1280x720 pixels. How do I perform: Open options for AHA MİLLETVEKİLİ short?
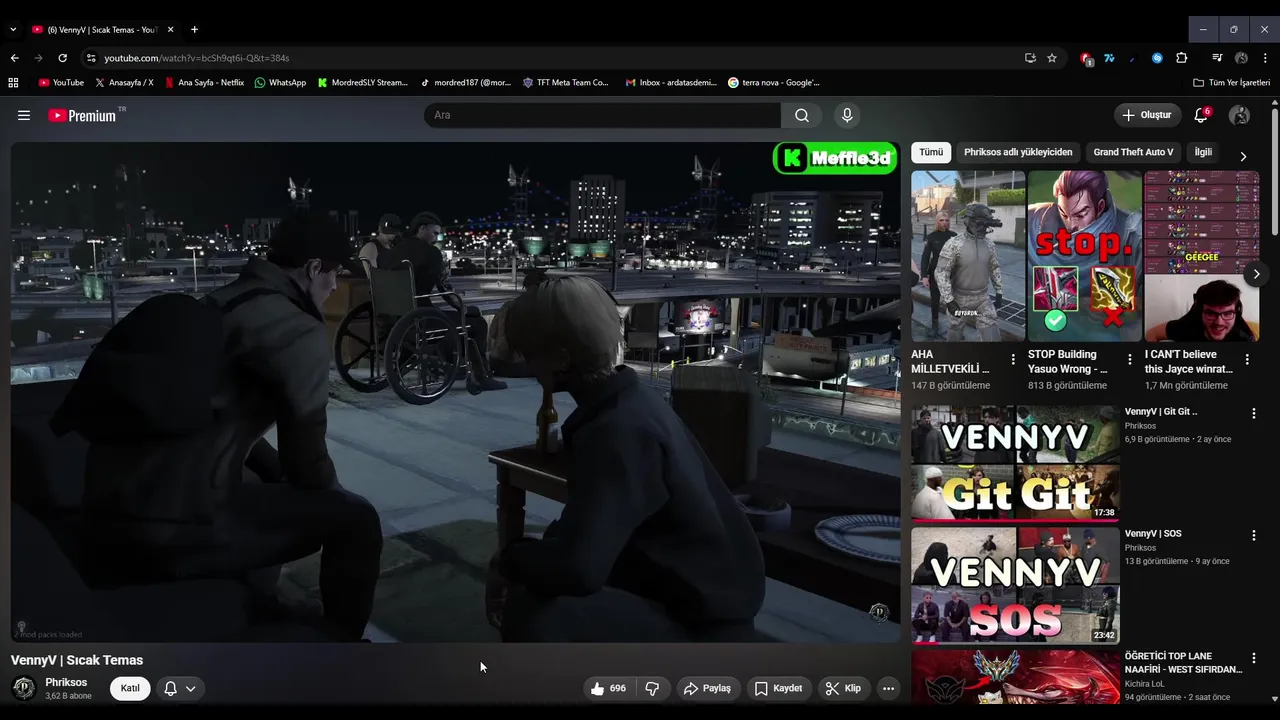[1013, 359]
